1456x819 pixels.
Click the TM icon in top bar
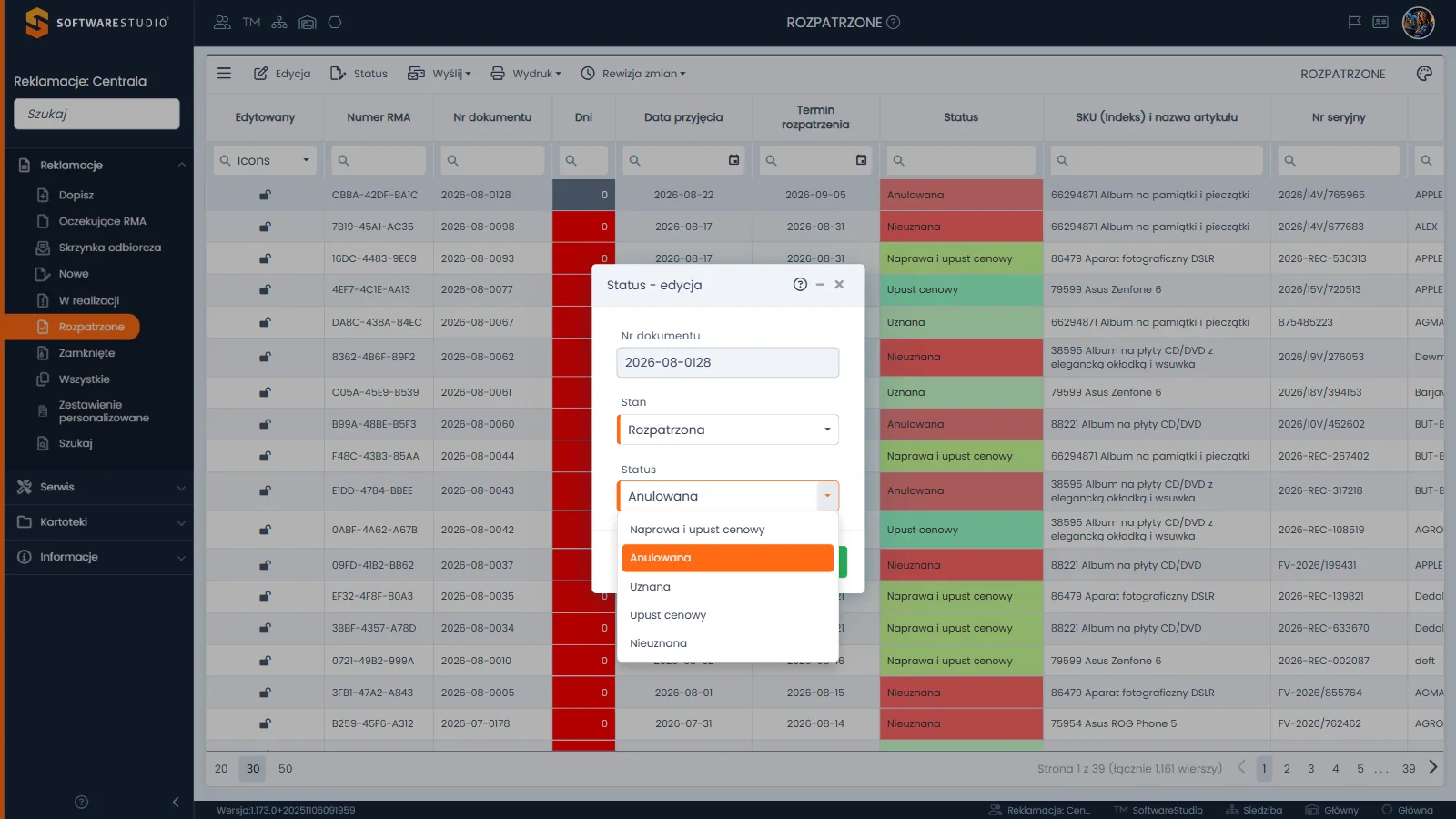point(251,23)
